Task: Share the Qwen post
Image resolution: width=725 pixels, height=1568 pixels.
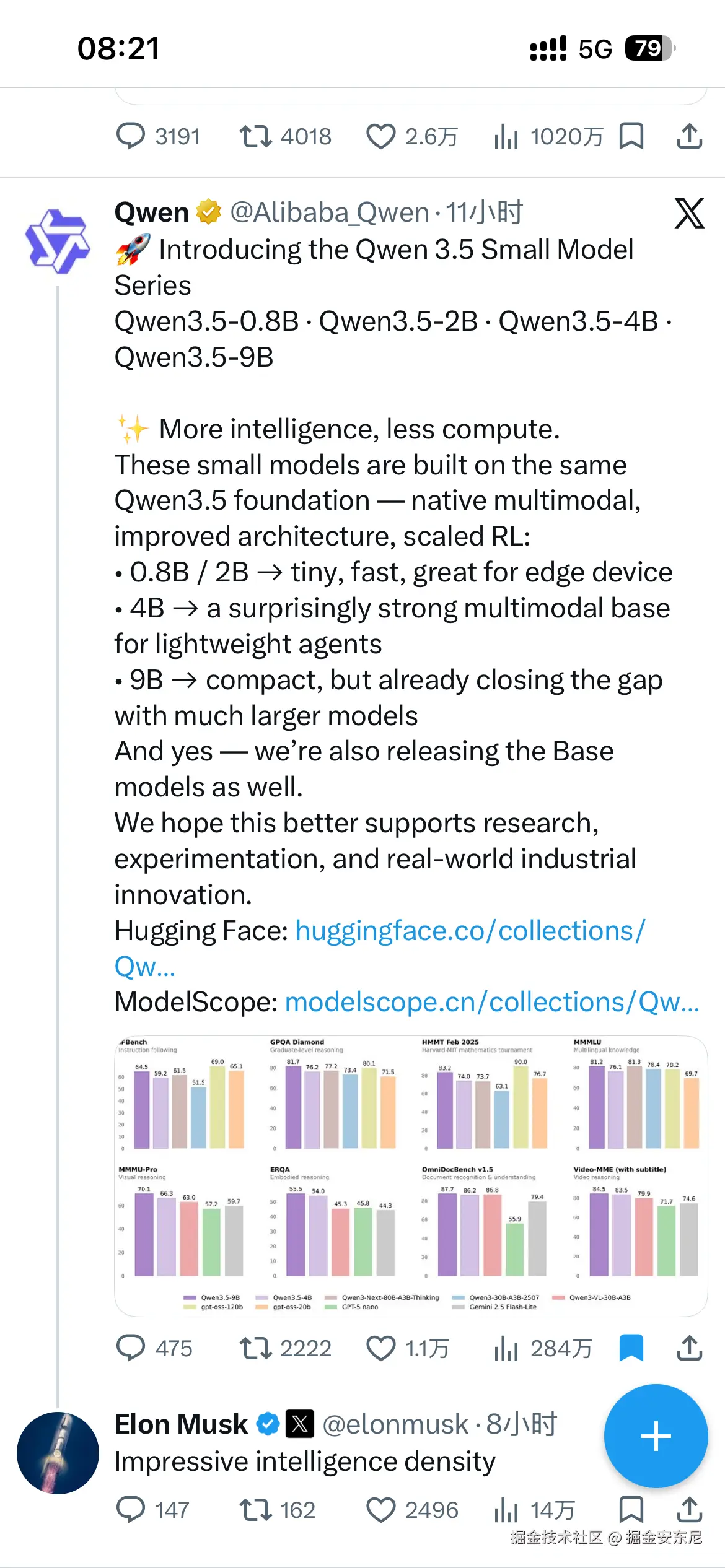Action: click(x=689, y=1348)
